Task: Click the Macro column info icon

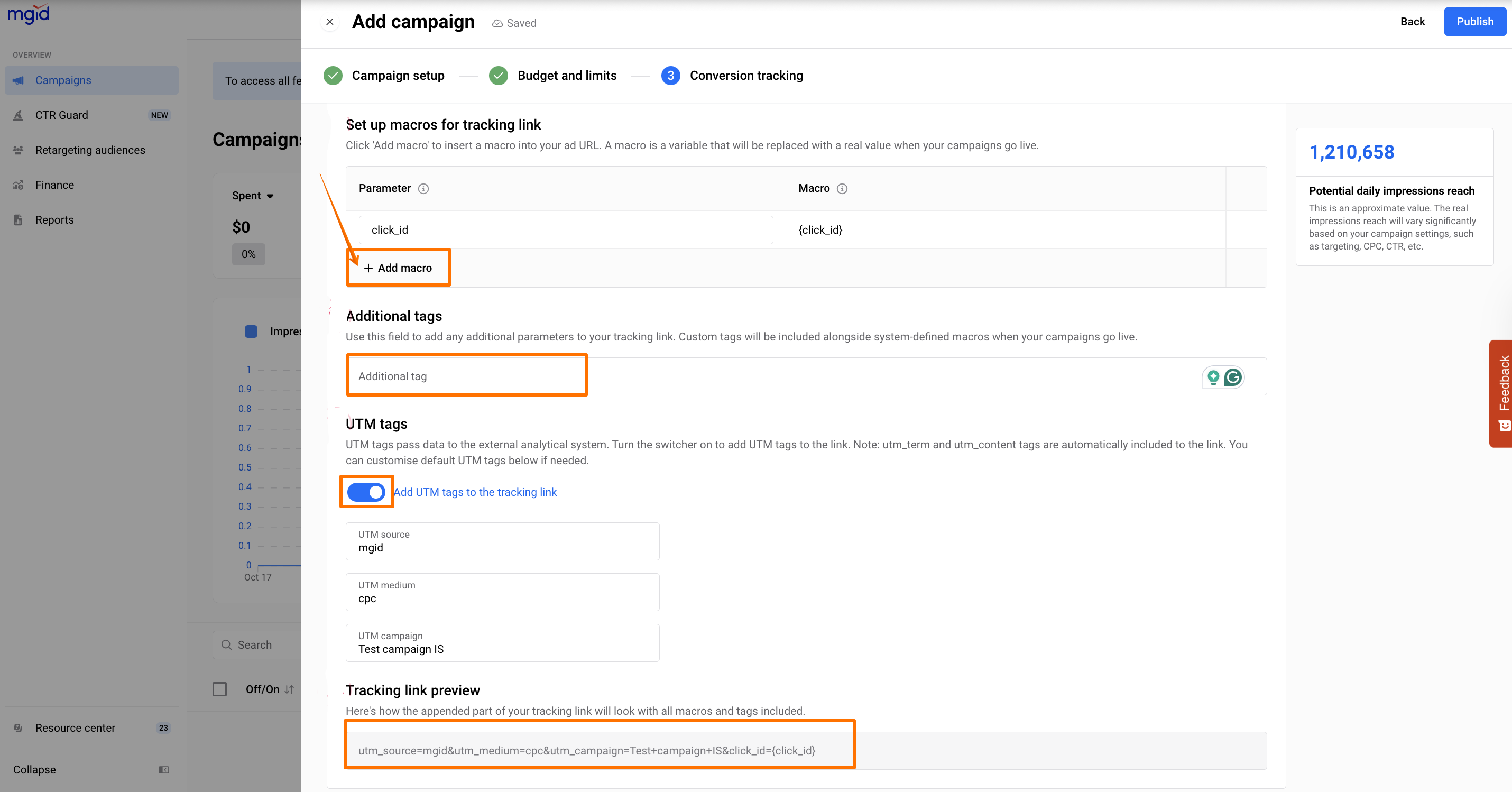Action: click(842, 188)
